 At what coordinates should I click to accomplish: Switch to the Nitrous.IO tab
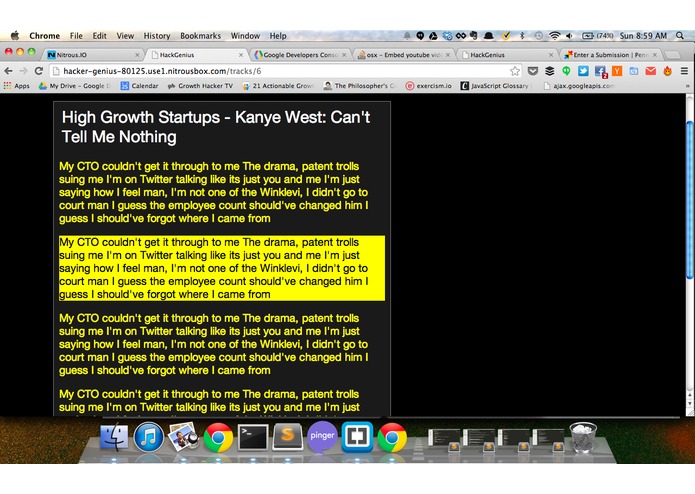(x=91, y=55)
